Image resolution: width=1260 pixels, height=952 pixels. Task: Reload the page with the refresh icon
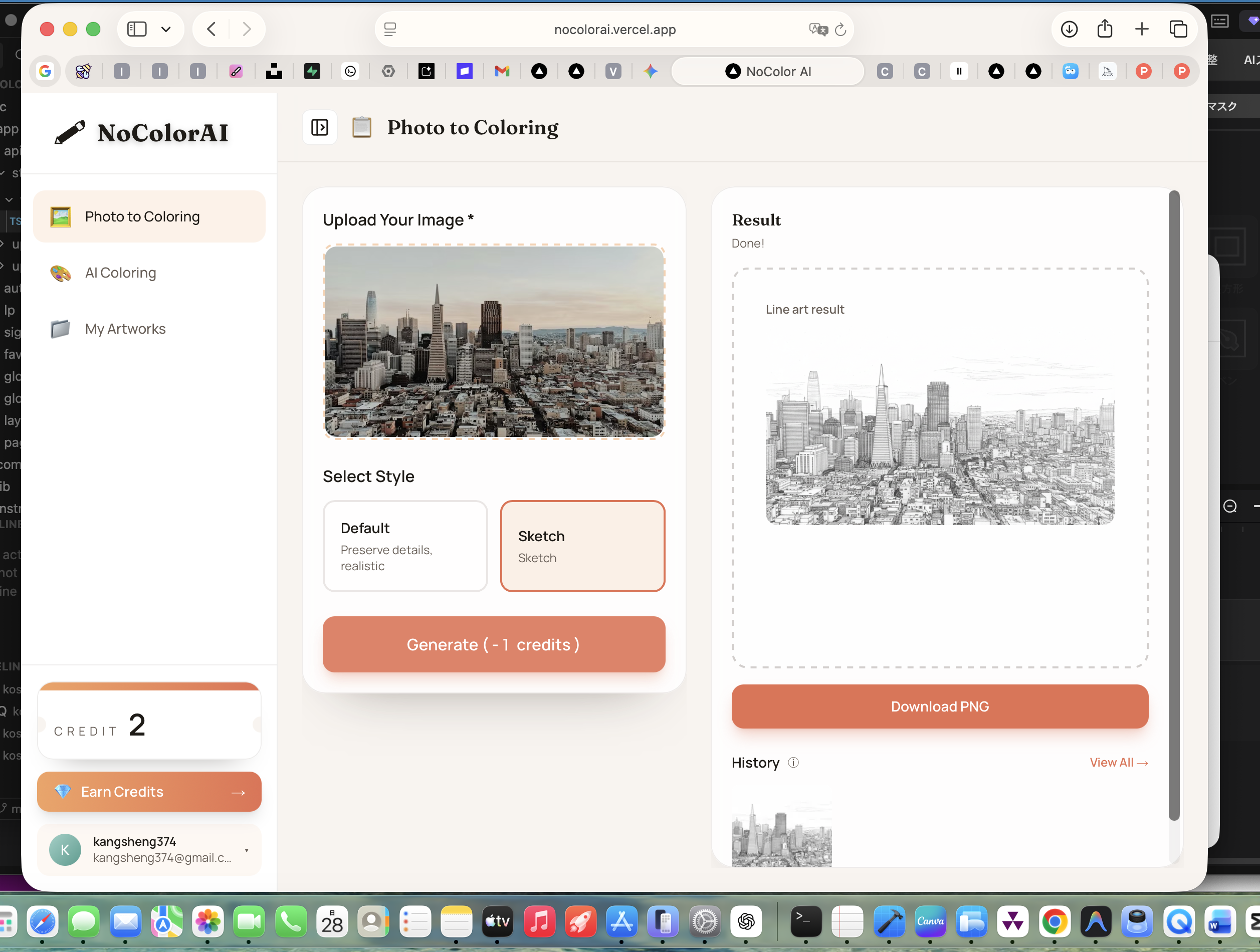point(840,30)
